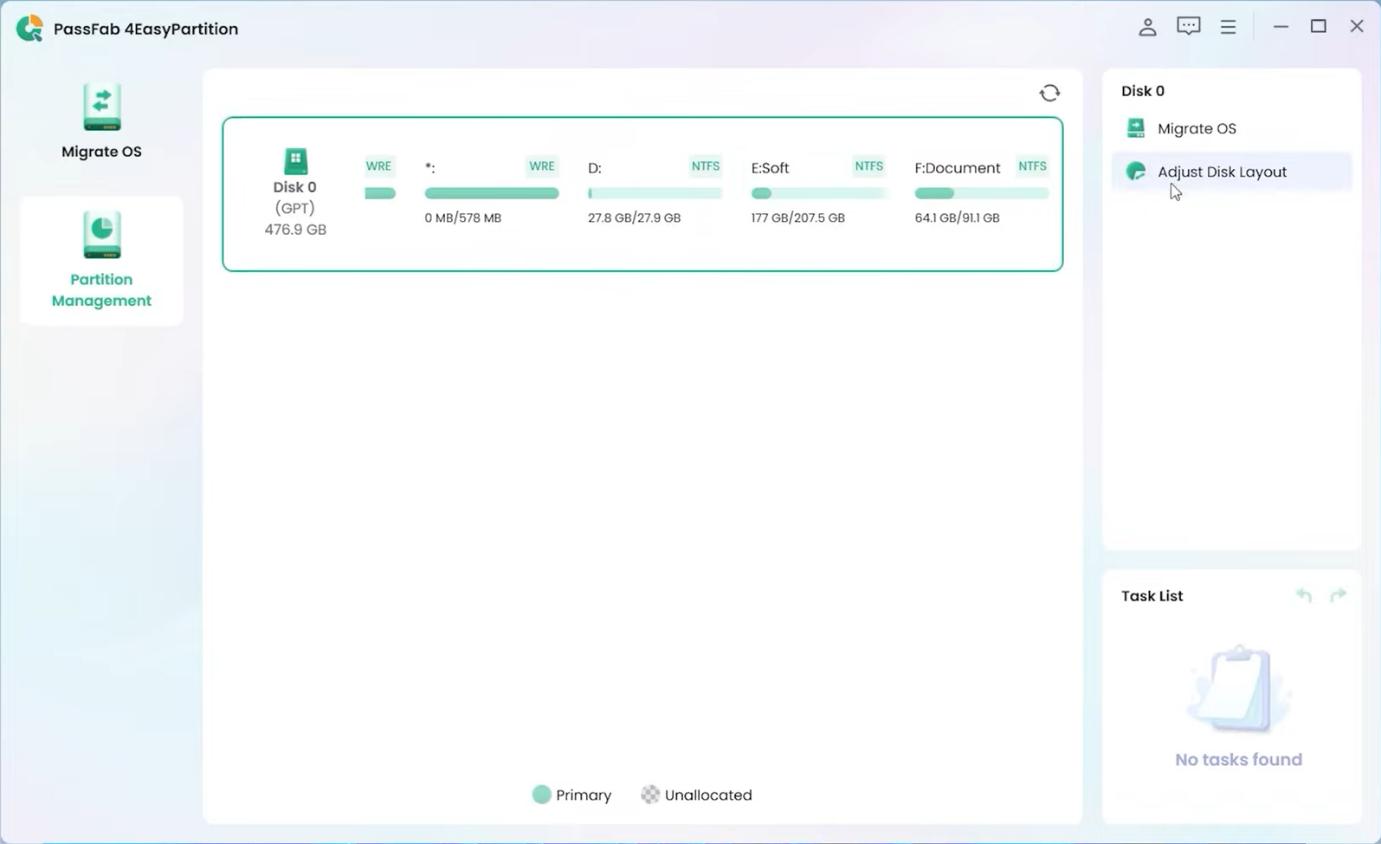Image resolution: width=1381 pixels, height=844 pixels.
Task: Click the refresh disk list icon
Action: 1049,93
